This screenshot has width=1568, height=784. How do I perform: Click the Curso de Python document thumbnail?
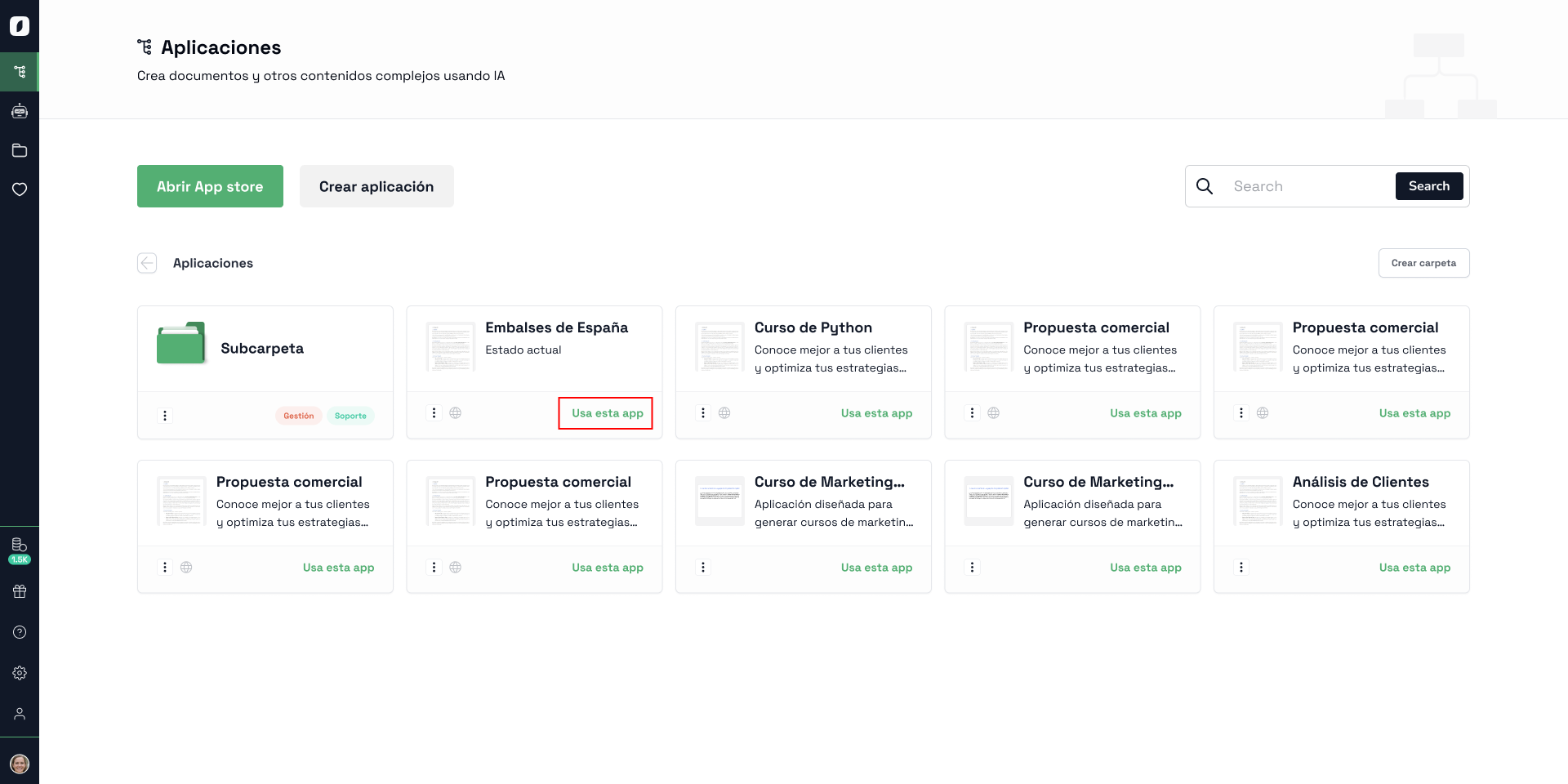[x=719, y=346]
